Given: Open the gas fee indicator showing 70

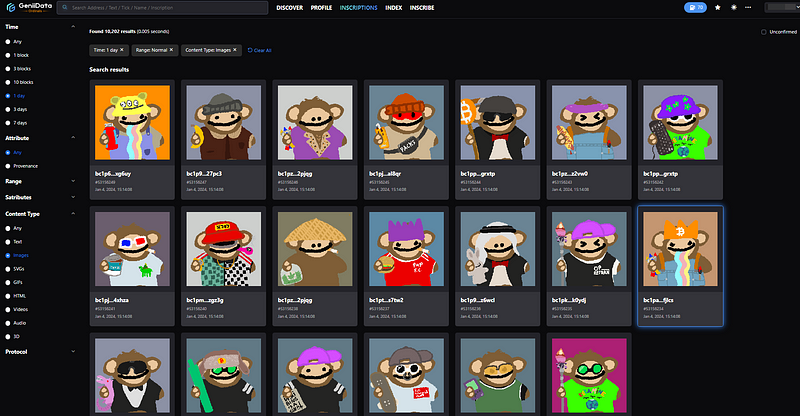Looking at the screenshot, I should click(695, 8).
